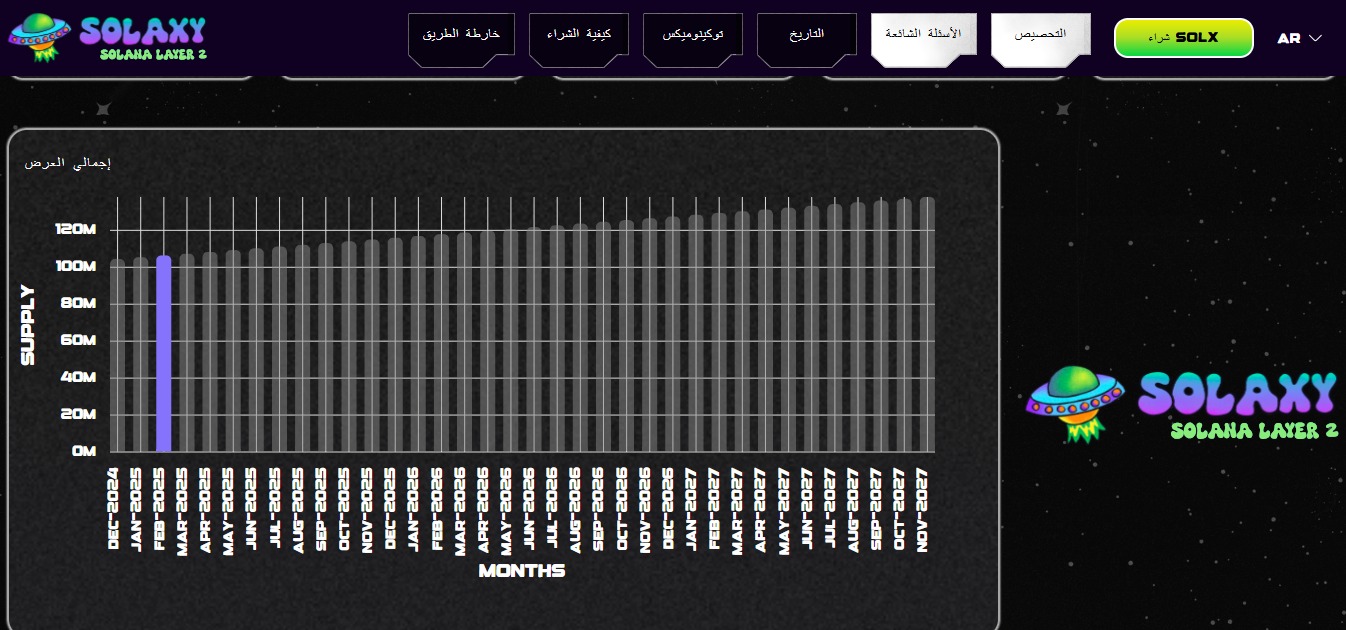Click the NOV-2027 supply bar
The width and height of the screenshot is (1346, 630).
point(927,325)
